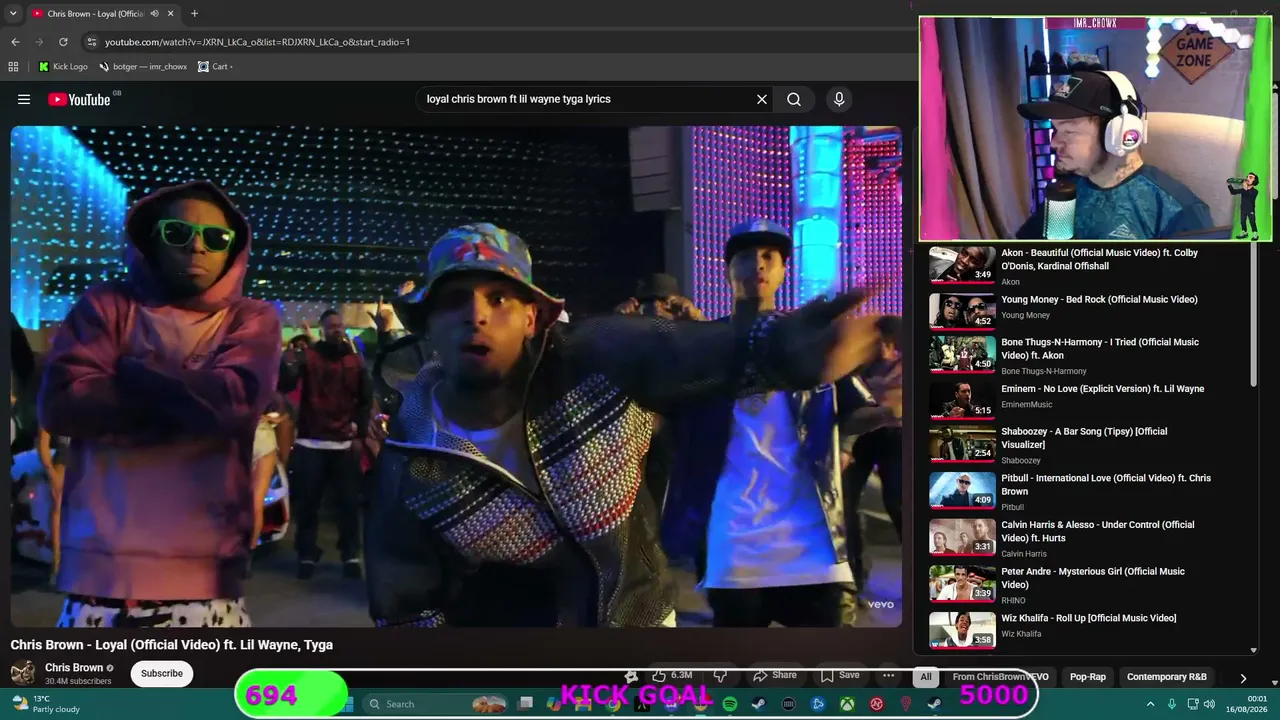
Task: Open Bone Thugs-N-Harmony - I Tried title
Action: pyautogui.click(x=1100, y=349)
